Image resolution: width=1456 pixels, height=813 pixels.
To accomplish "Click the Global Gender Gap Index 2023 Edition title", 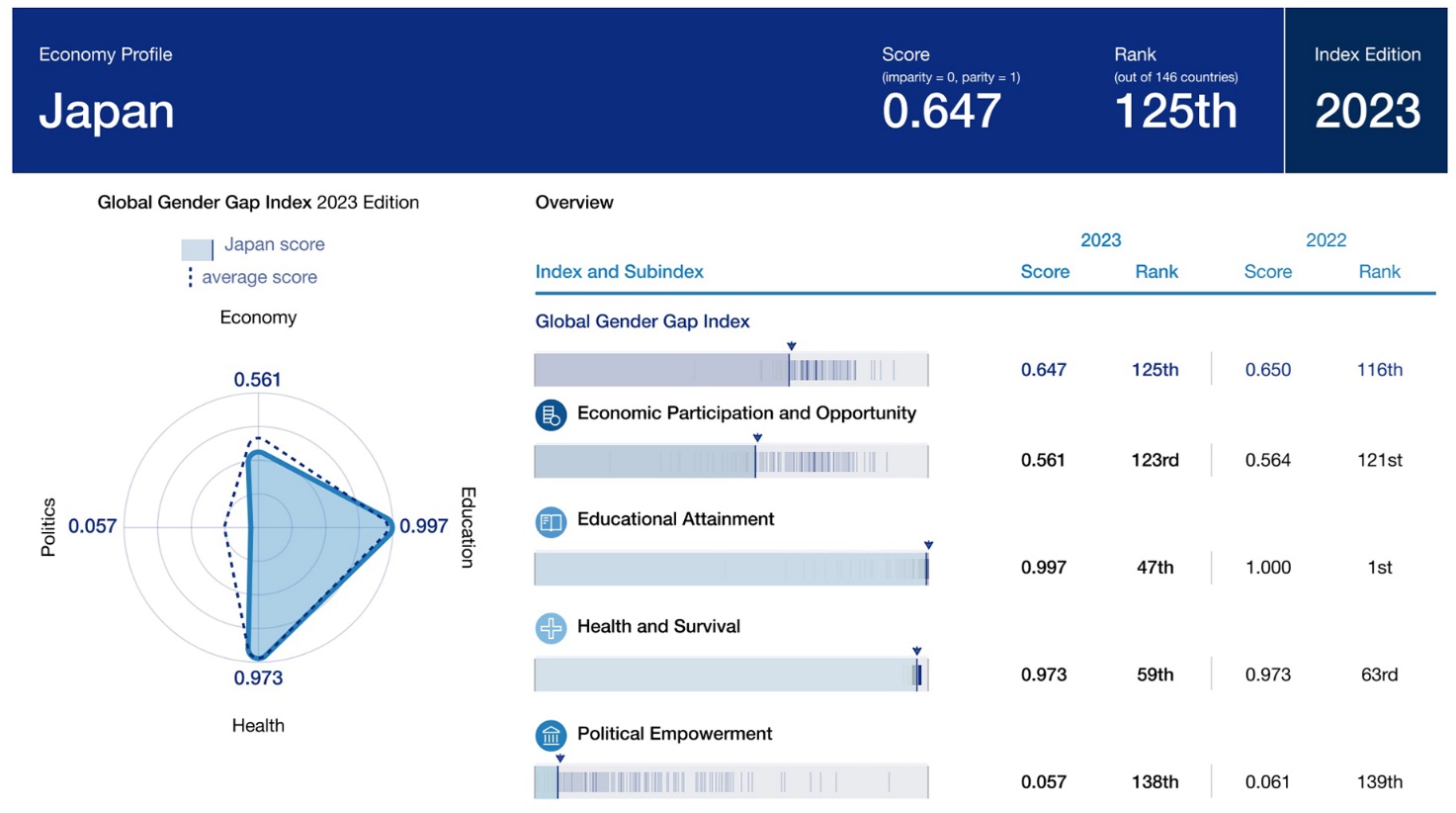I will [x=258, y=202].
